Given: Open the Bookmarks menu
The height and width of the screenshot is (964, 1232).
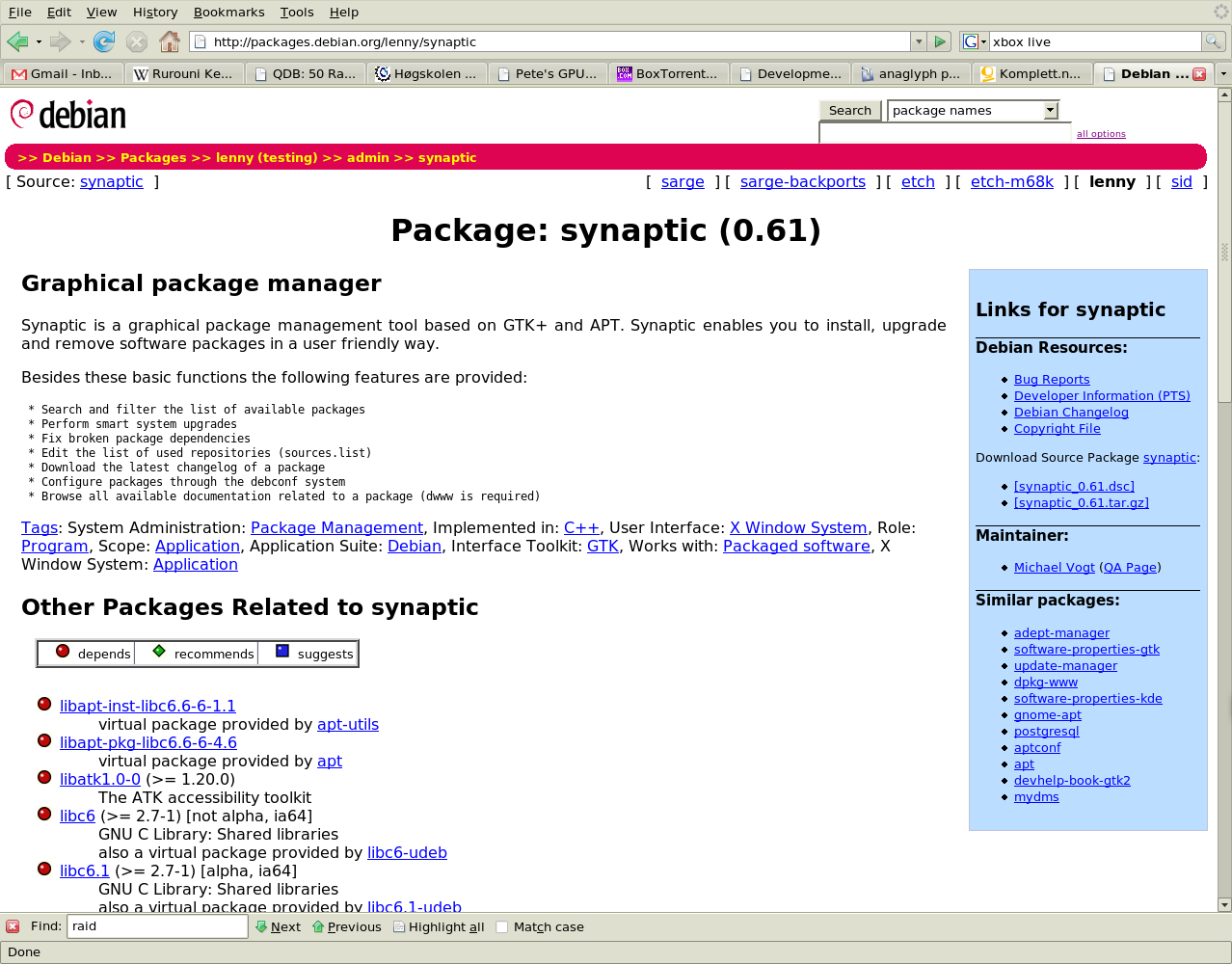Looking at the screenshot, I should point(228,12).
